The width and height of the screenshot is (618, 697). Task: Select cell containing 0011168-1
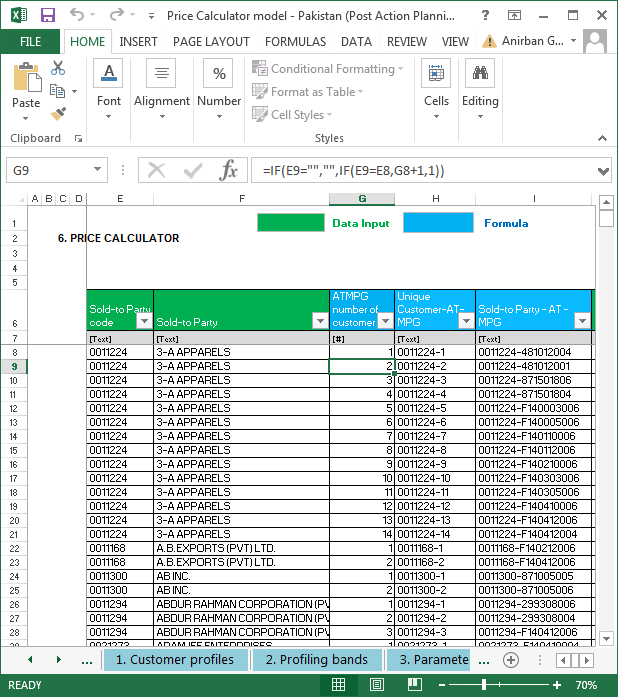(434, 548)
